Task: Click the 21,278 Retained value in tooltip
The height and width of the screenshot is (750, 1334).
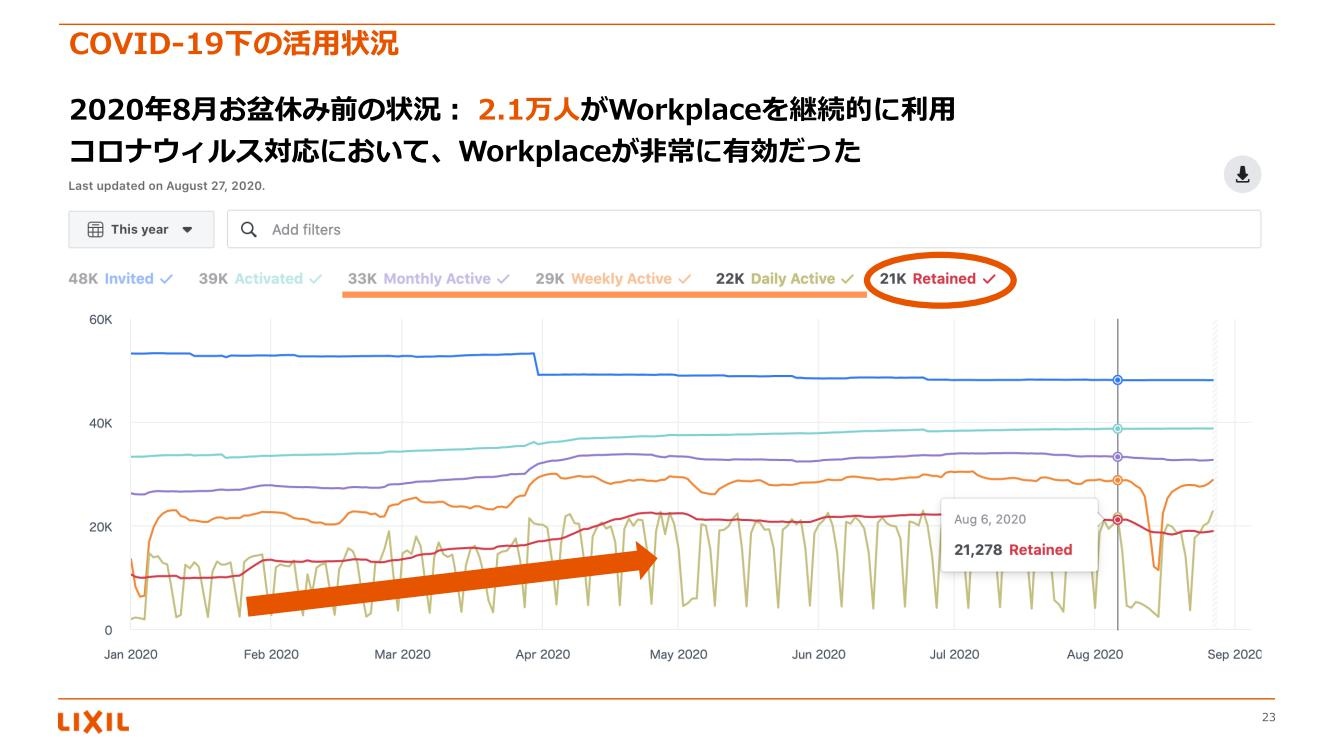Action: [1012, 550]
